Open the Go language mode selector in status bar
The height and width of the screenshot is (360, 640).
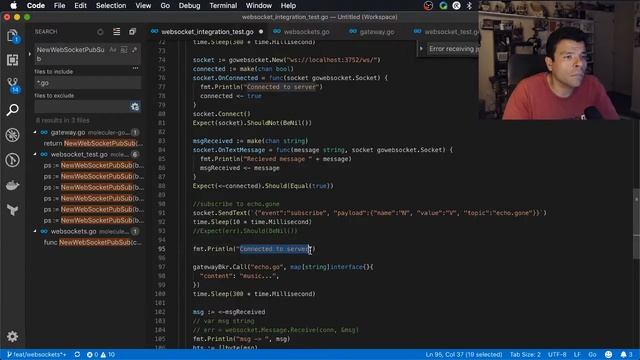click(592, 354)
